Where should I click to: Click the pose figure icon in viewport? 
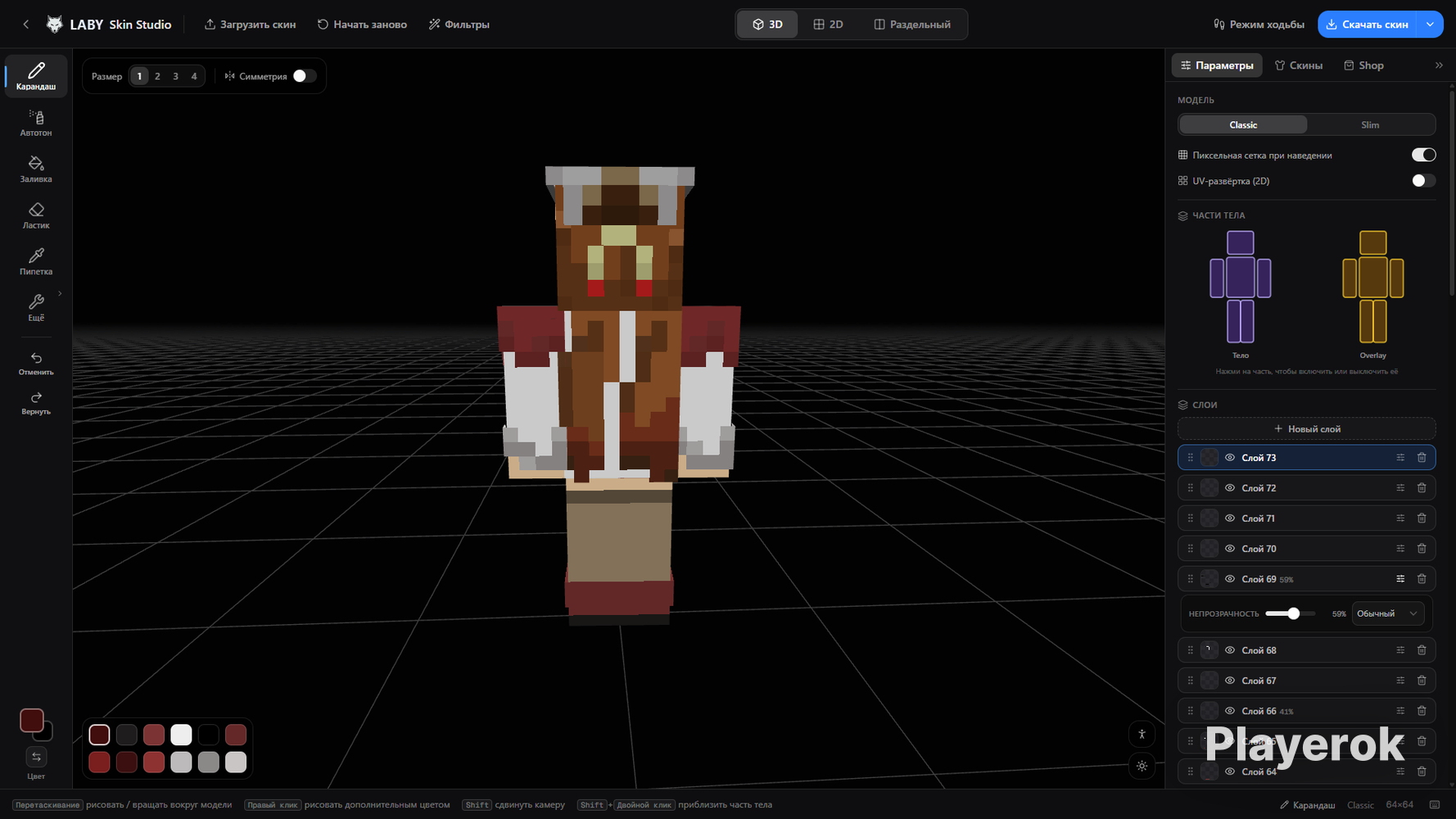tap(1142, 735)
